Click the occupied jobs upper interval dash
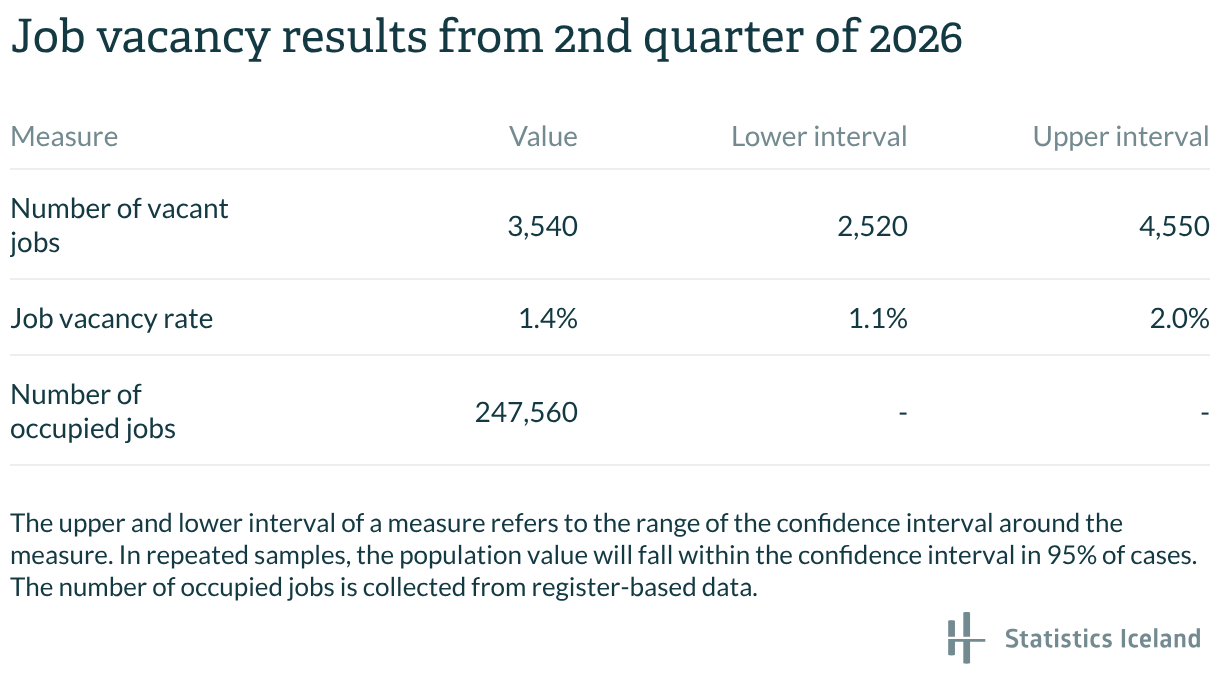 (x=1205, y=412)
